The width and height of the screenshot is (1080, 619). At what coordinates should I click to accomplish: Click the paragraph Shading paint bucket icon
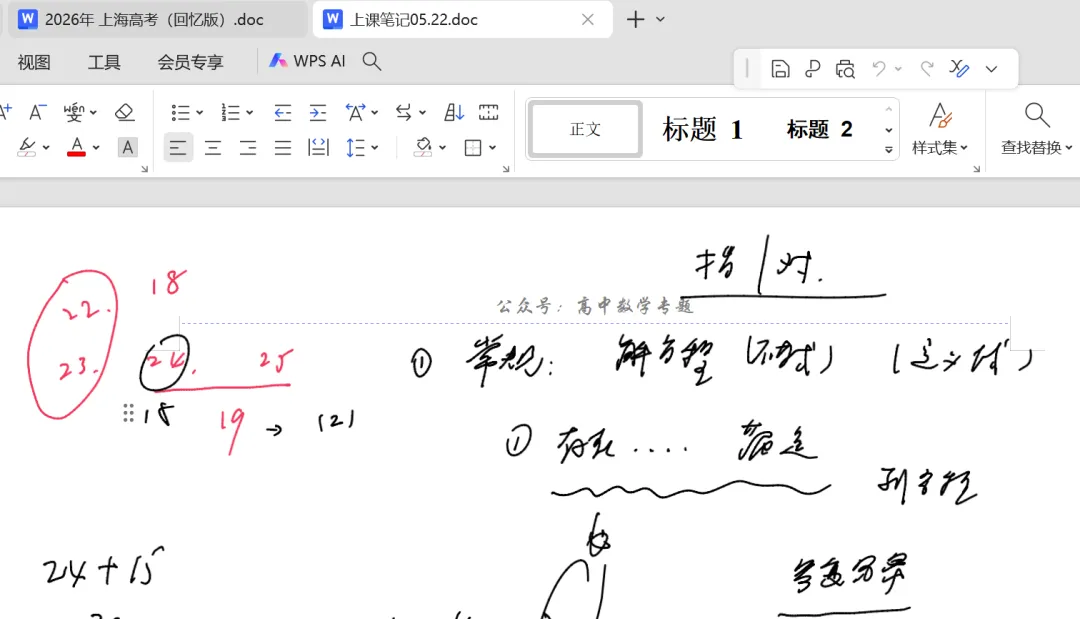click(424, 147)
